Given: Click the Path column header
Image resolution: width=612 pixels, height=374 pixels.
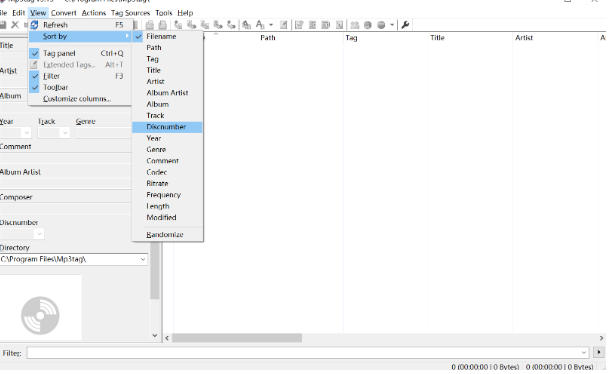Looking at the screenshot, I should pyautogui.click(x=268, y=38).
